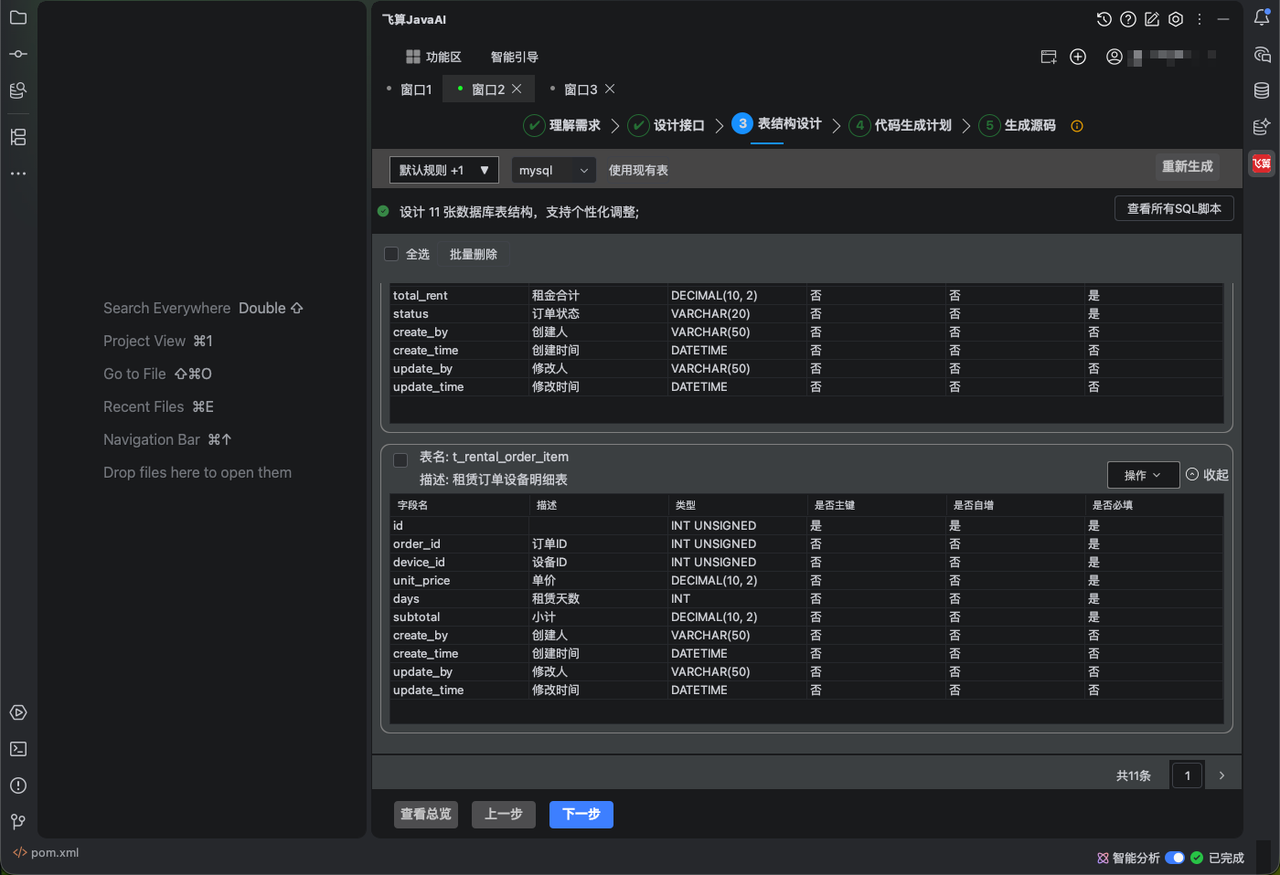The width and height of the screenshot is (1280, 875).
Task: Open the Project folder tool window
Action: (x=18, y=17)
